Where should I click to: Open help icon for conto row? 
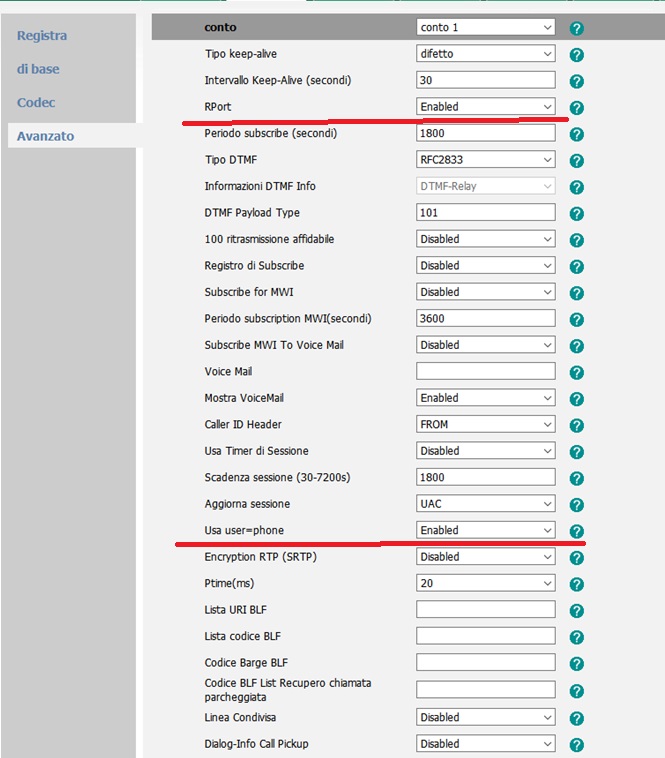[576, 29]
